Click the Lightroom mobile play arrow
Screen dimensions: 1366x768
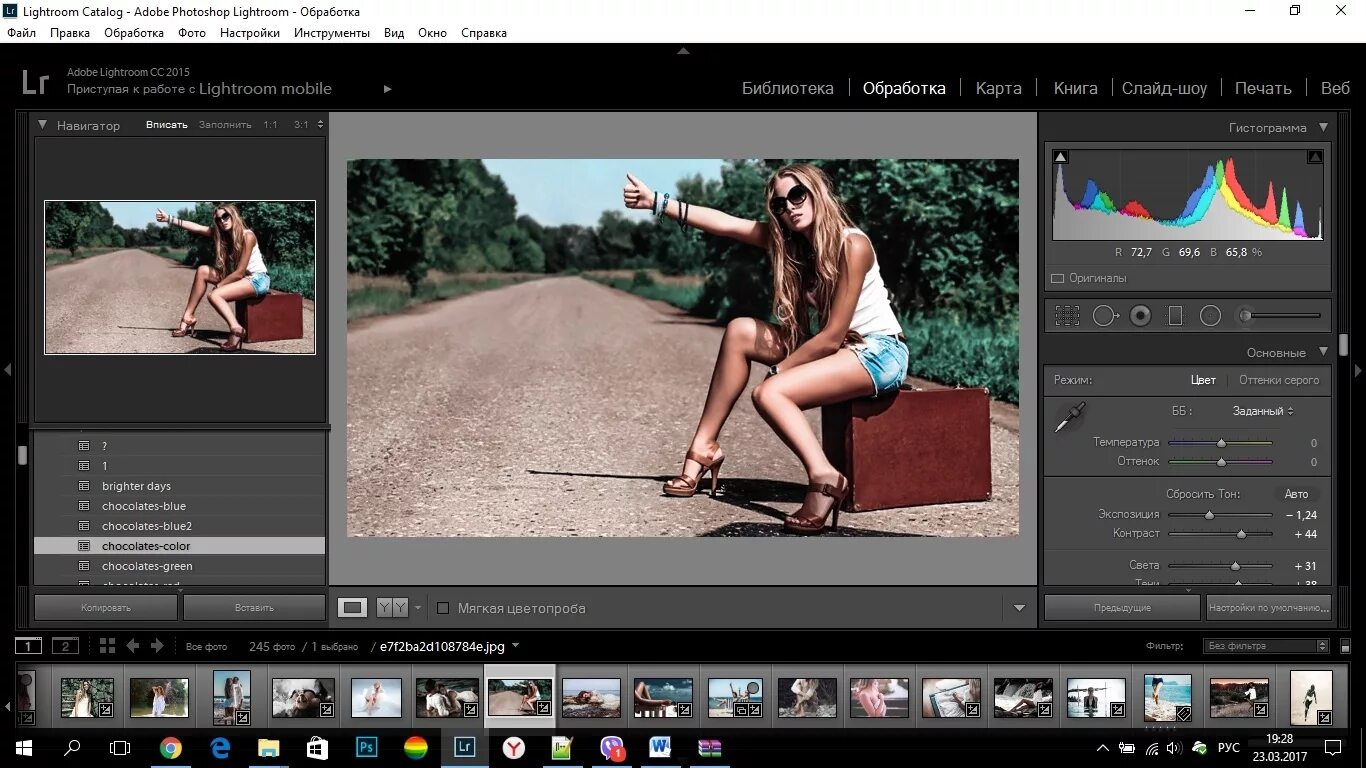(x=387, y=89)
